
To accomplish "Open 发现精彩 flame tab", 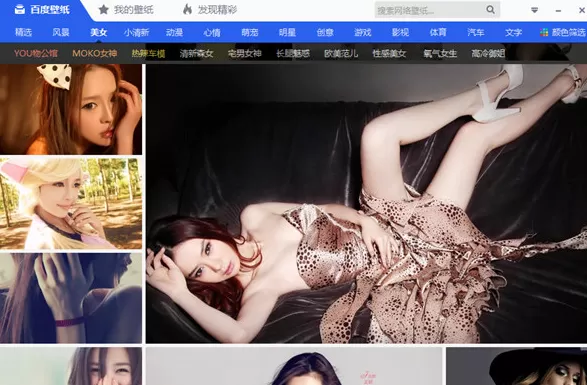I will tap(210, 10).
